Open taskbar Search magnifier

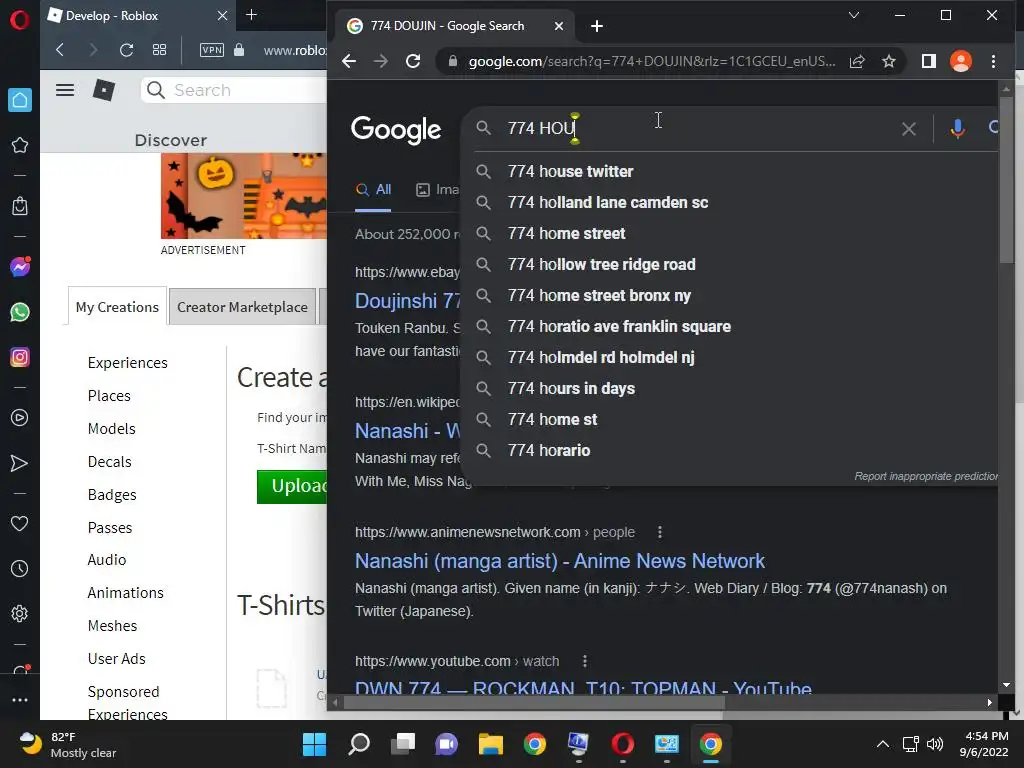coord(359,744)
